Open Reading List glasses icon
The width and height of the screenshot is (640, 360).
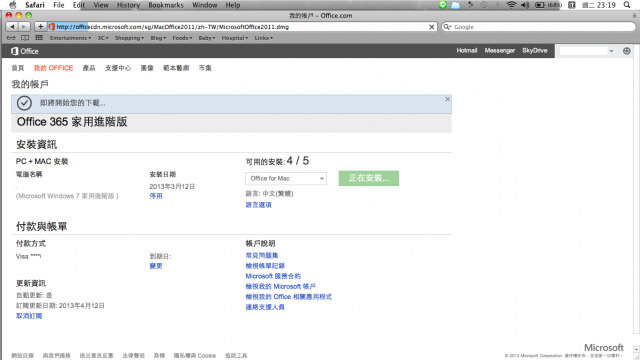tap(11, 38)
